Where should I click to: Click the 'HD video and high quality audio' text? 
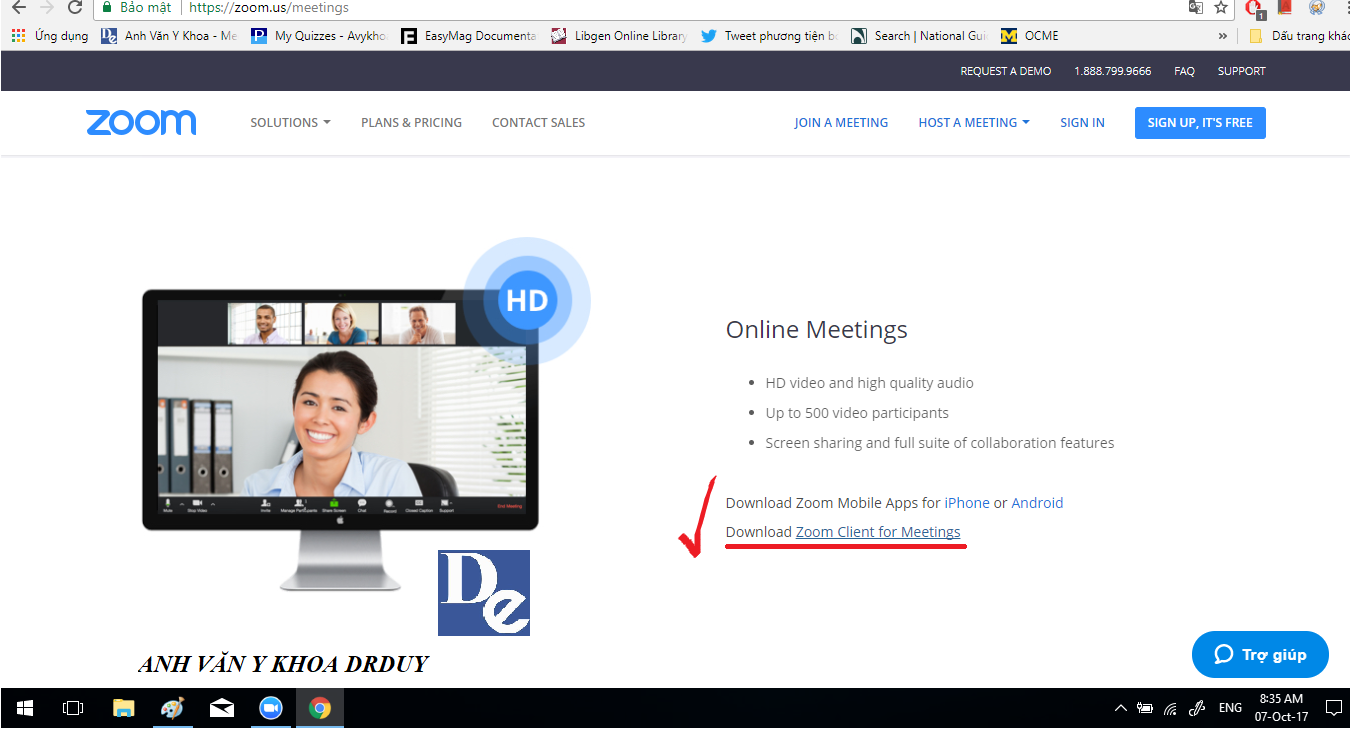pos(869,383)
